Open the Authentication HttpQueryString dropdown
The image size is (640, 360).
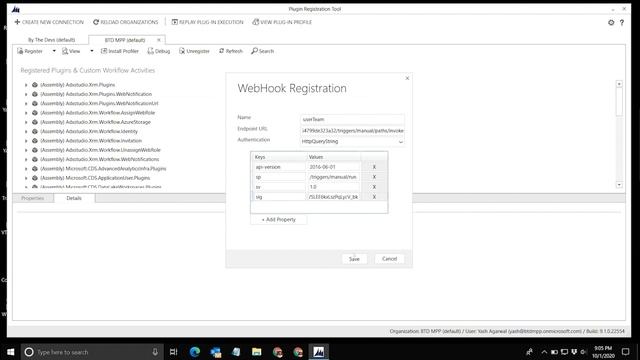tap(352, 142)
